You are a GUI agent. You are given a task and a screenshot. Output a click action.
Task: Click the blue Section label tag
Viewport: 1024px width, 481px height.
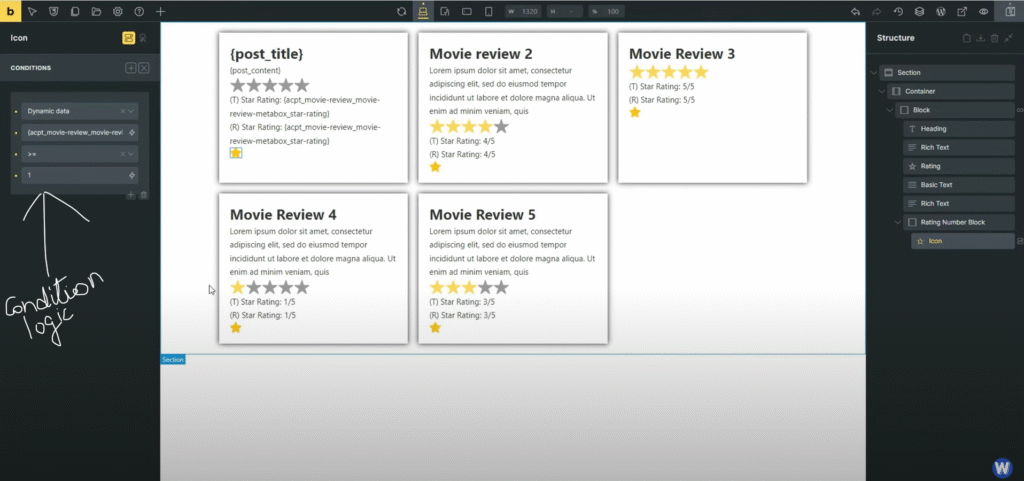(x=173, y=360)
